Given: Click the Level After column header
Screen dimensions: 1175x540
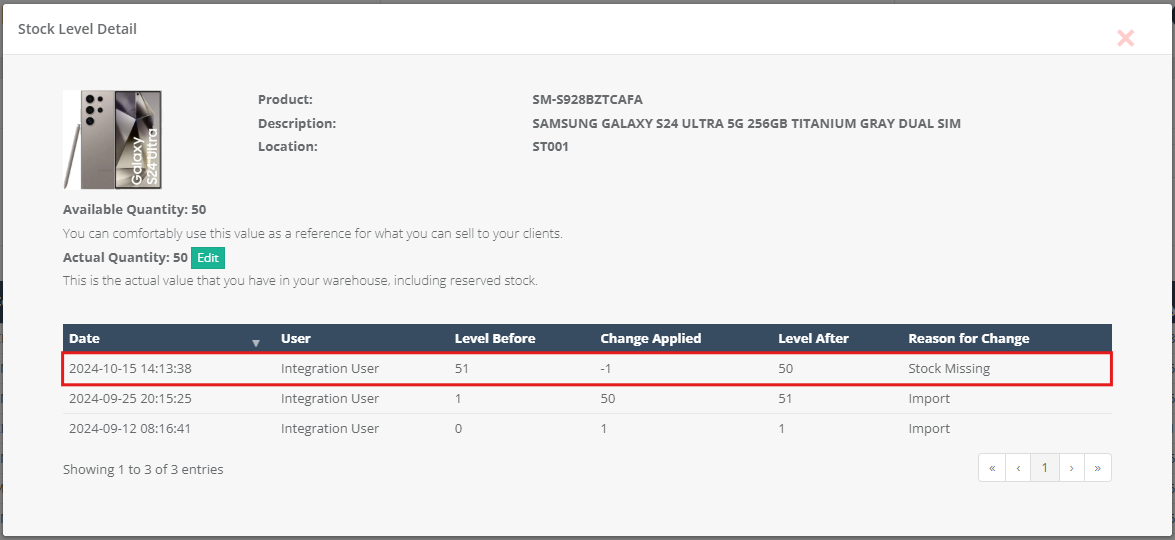Looking at the screenshot, I should pyautogui.click(x=812, y=339).
